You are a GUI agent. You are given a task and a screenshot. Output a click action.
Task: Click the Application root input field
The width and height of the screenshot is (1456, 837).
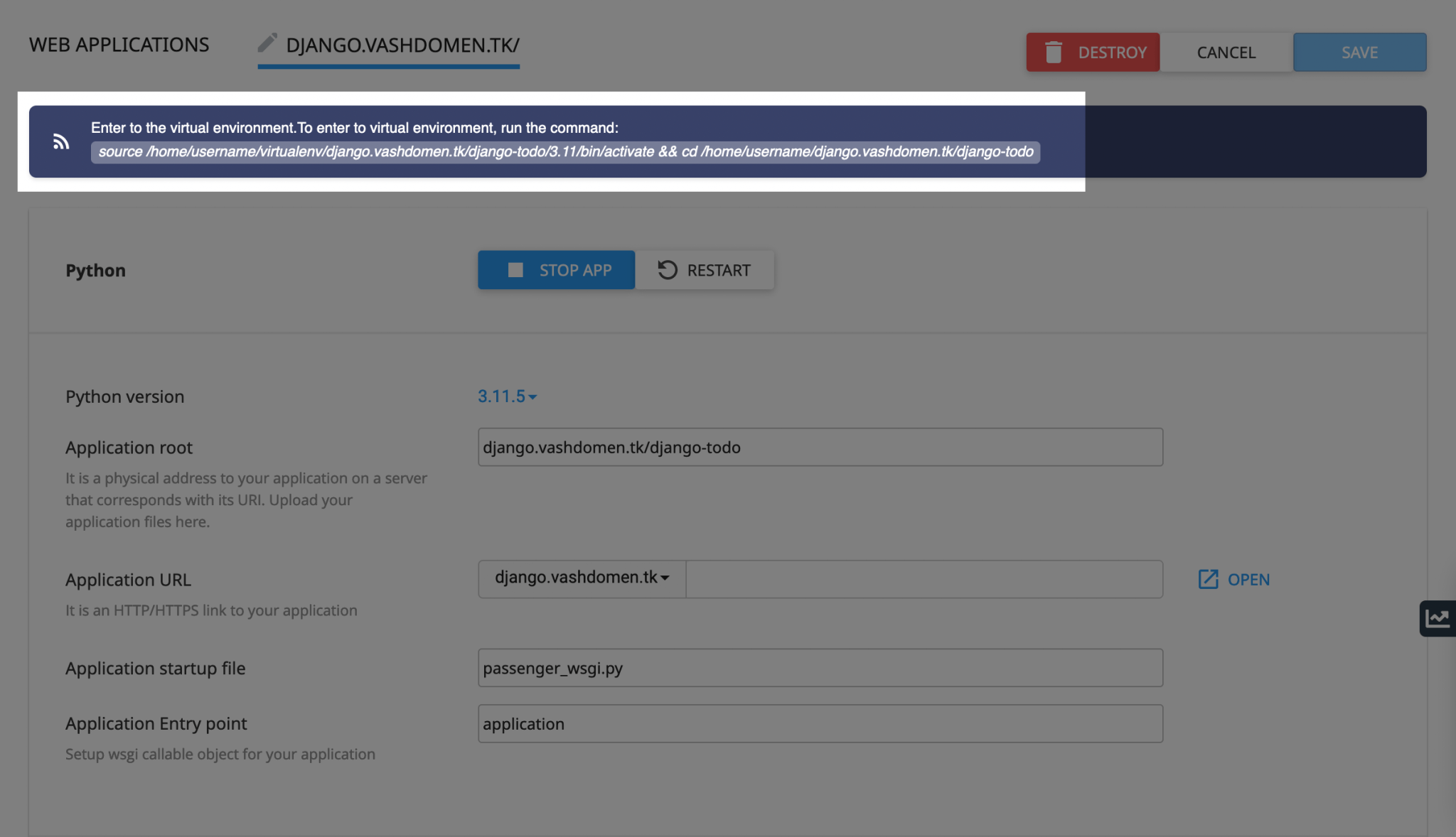point(819,447)
